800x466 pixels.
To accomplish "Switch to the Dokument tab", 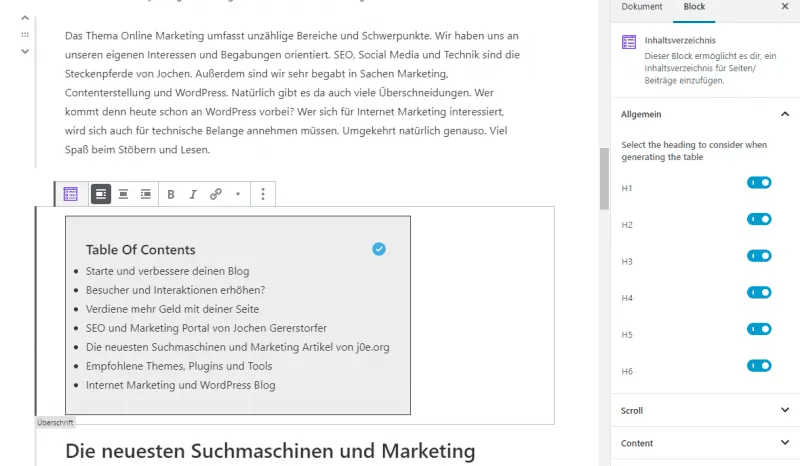I will [x=641, y=7].
